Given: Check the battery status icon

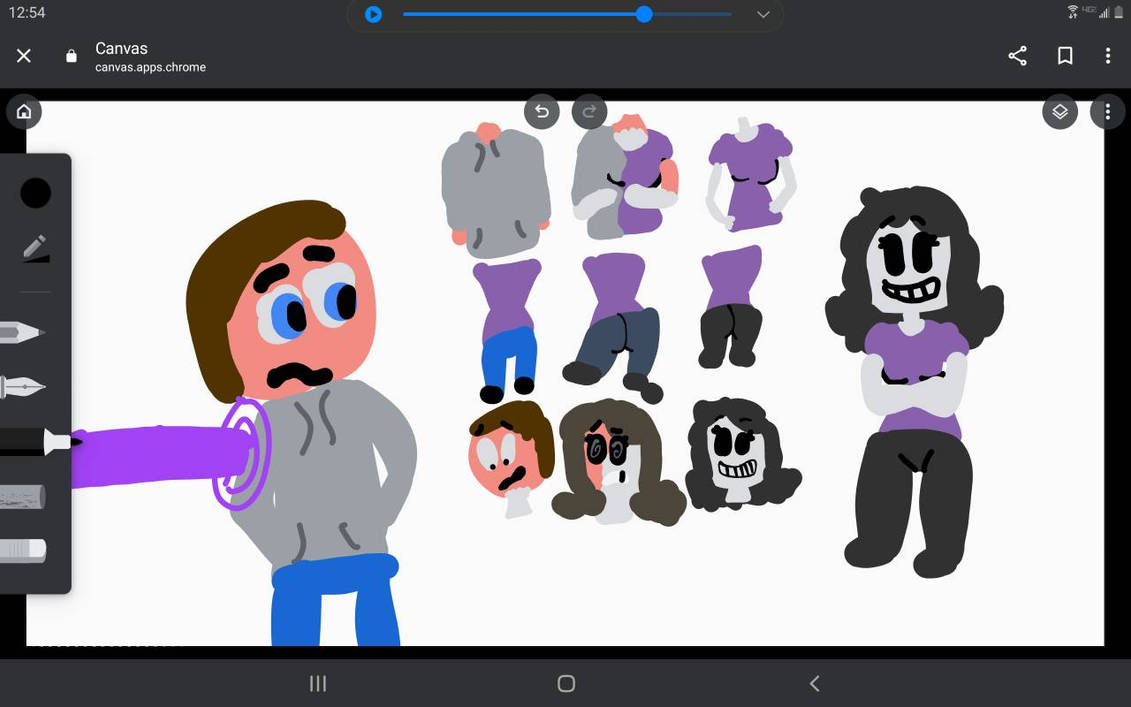Looking at the screenshot, I should [1119, 12].
